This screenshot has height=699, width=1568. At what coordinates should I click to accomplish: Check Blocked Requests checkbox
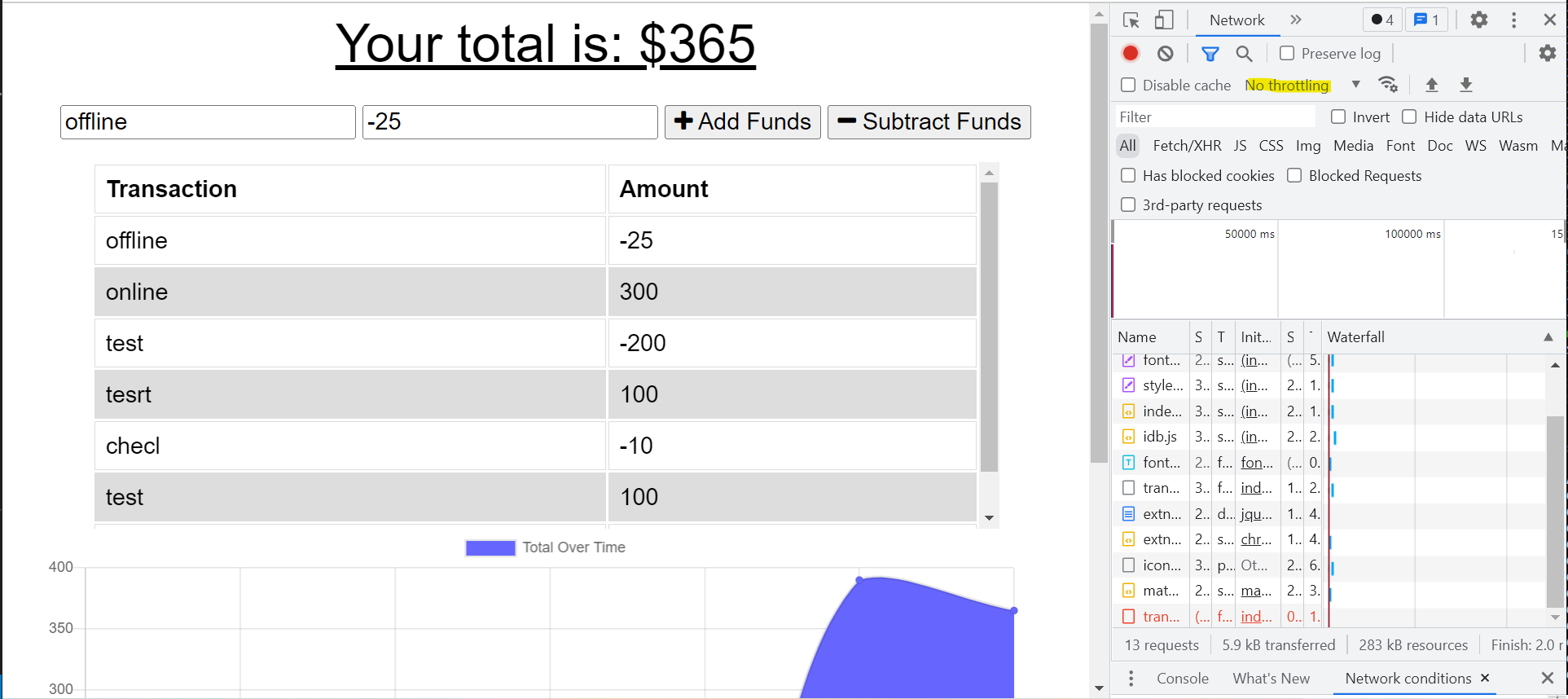pos(1294,175)
